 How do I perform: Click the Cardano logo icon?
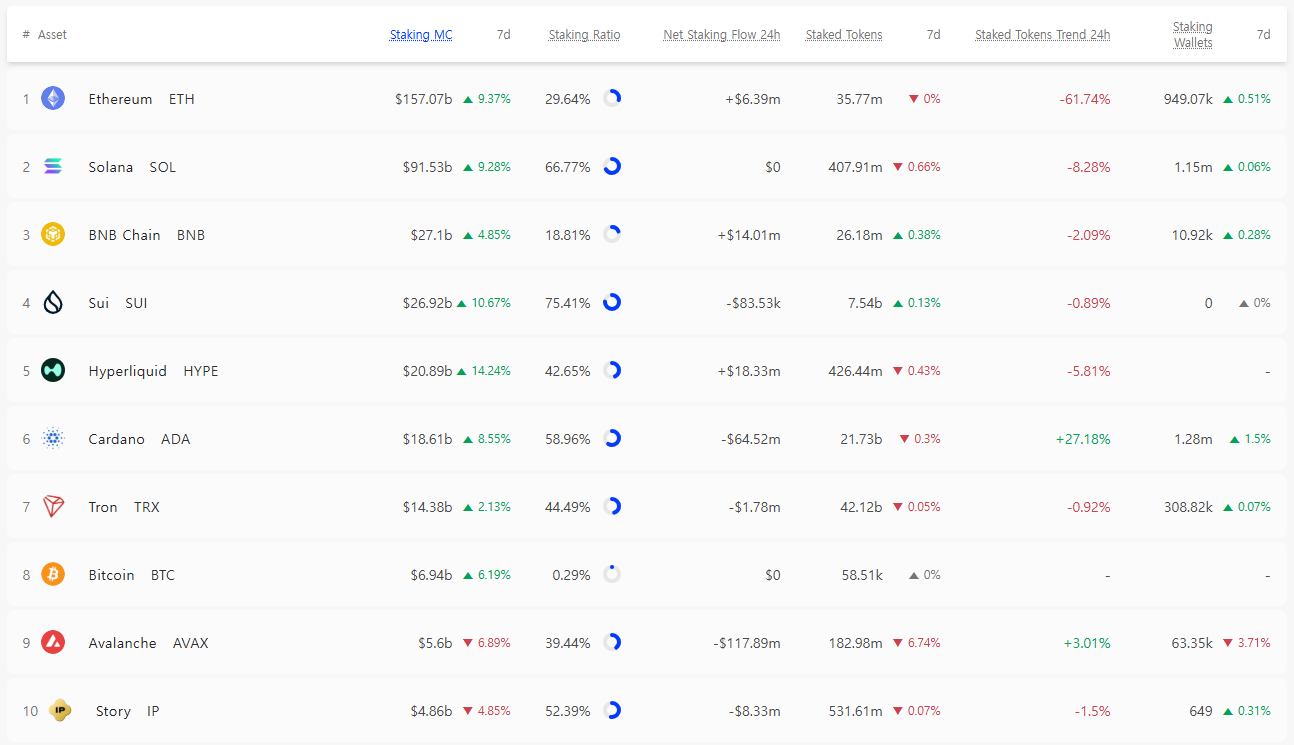[53, 438]
